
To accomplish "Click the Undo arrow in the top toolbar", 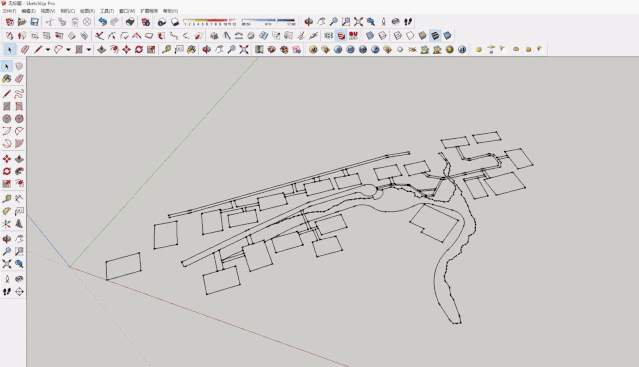I will 103,22.
